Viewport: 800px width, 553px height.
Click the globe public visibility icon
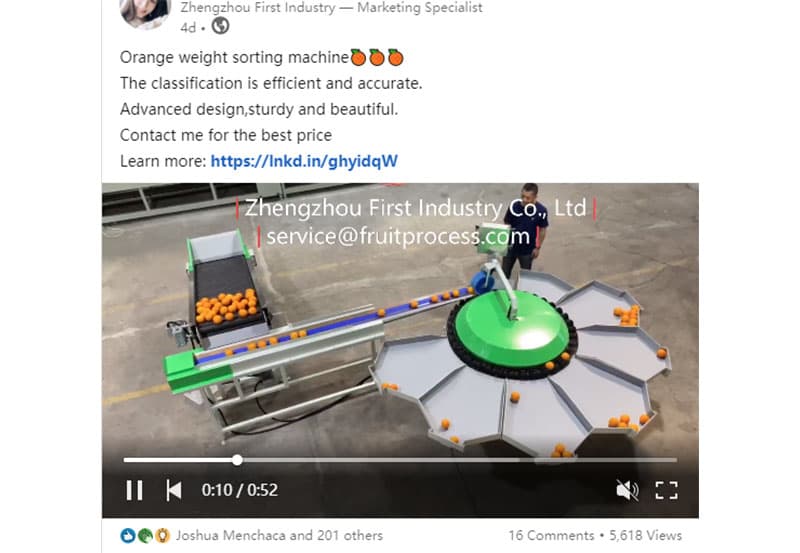[220, 26]
